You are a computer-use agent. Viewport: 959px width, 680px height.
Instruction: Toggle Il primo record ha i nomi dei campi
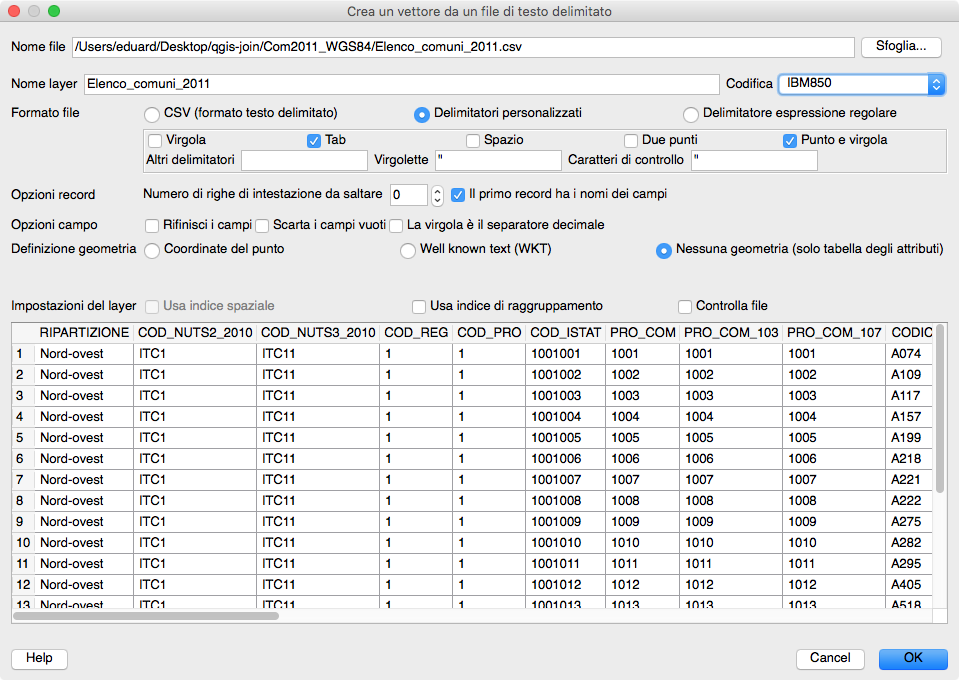tap(457, 195)
